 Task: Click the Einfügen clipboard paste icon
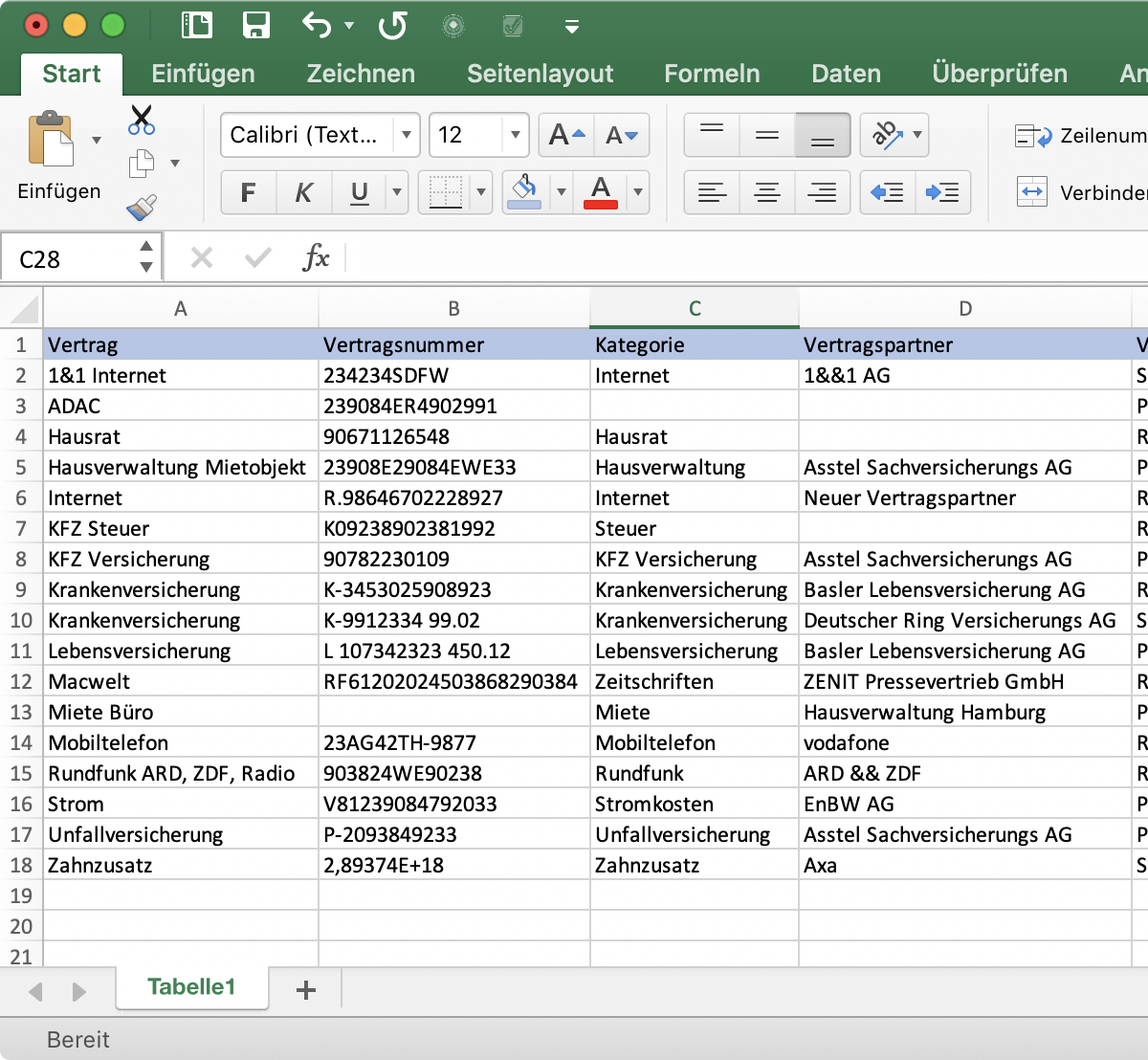click(x=52, y=140)
